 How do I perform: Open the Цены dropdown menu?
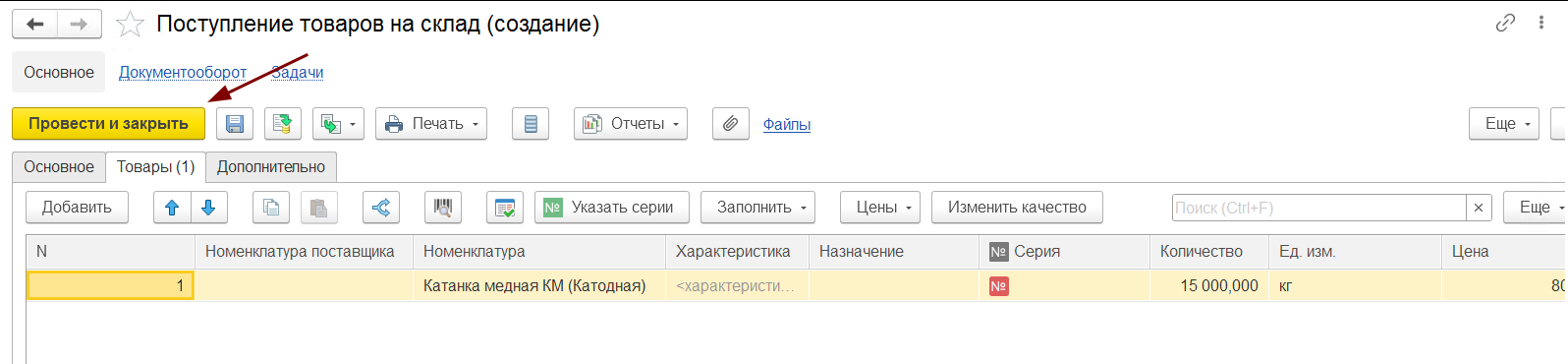click(880, 208)
